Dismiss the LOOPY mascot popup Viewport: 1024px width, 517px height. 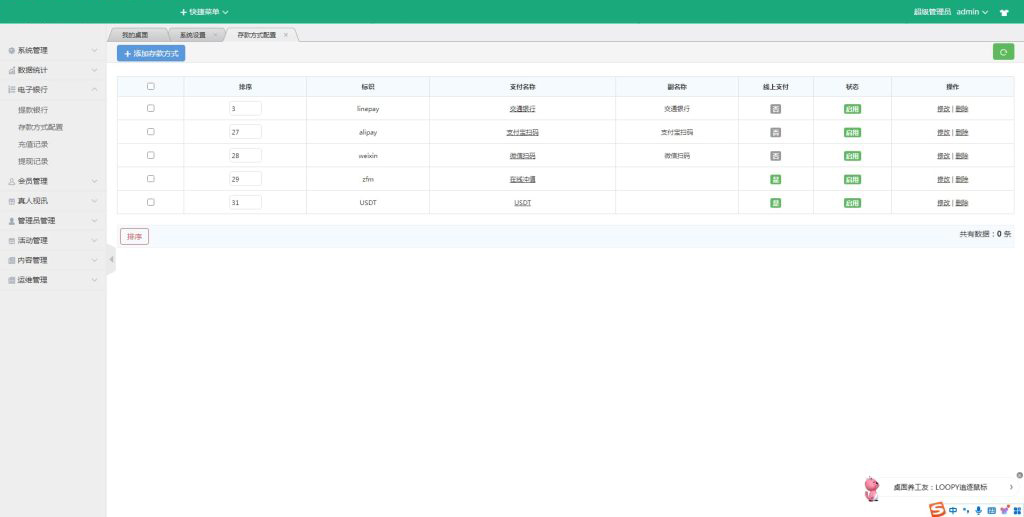tap(1019, 475)
